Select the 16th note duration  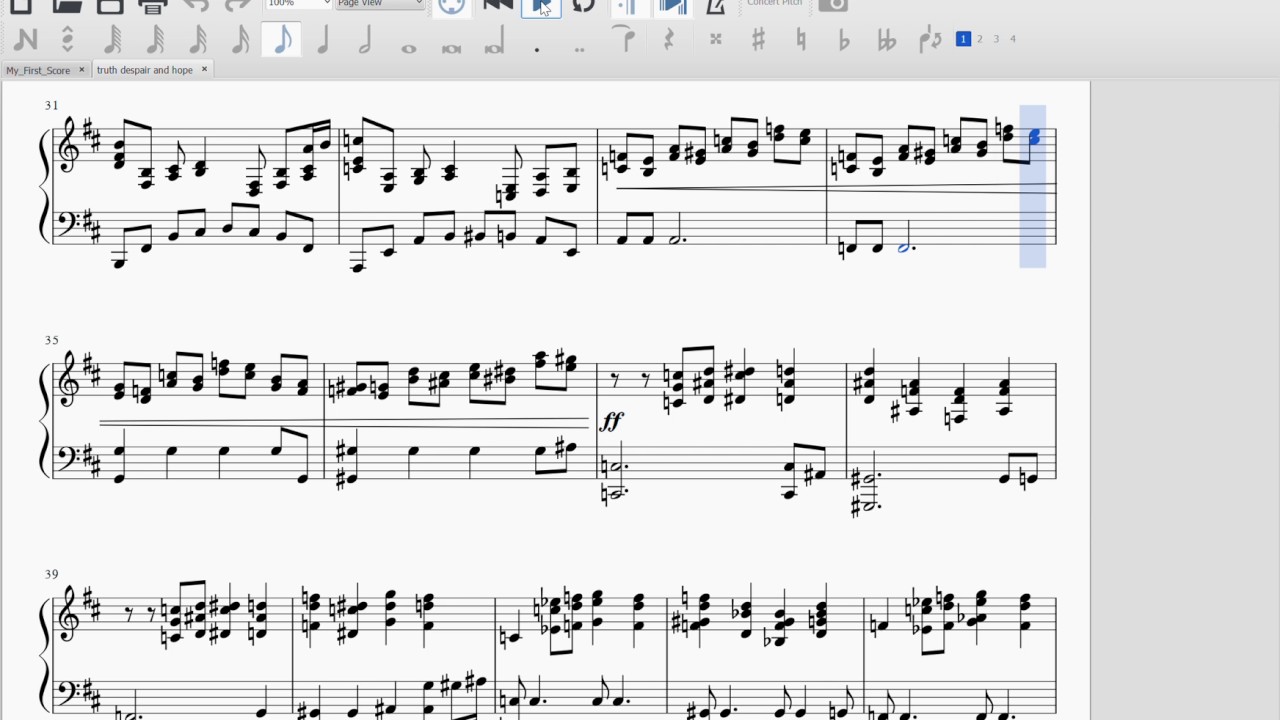point(240,40)
